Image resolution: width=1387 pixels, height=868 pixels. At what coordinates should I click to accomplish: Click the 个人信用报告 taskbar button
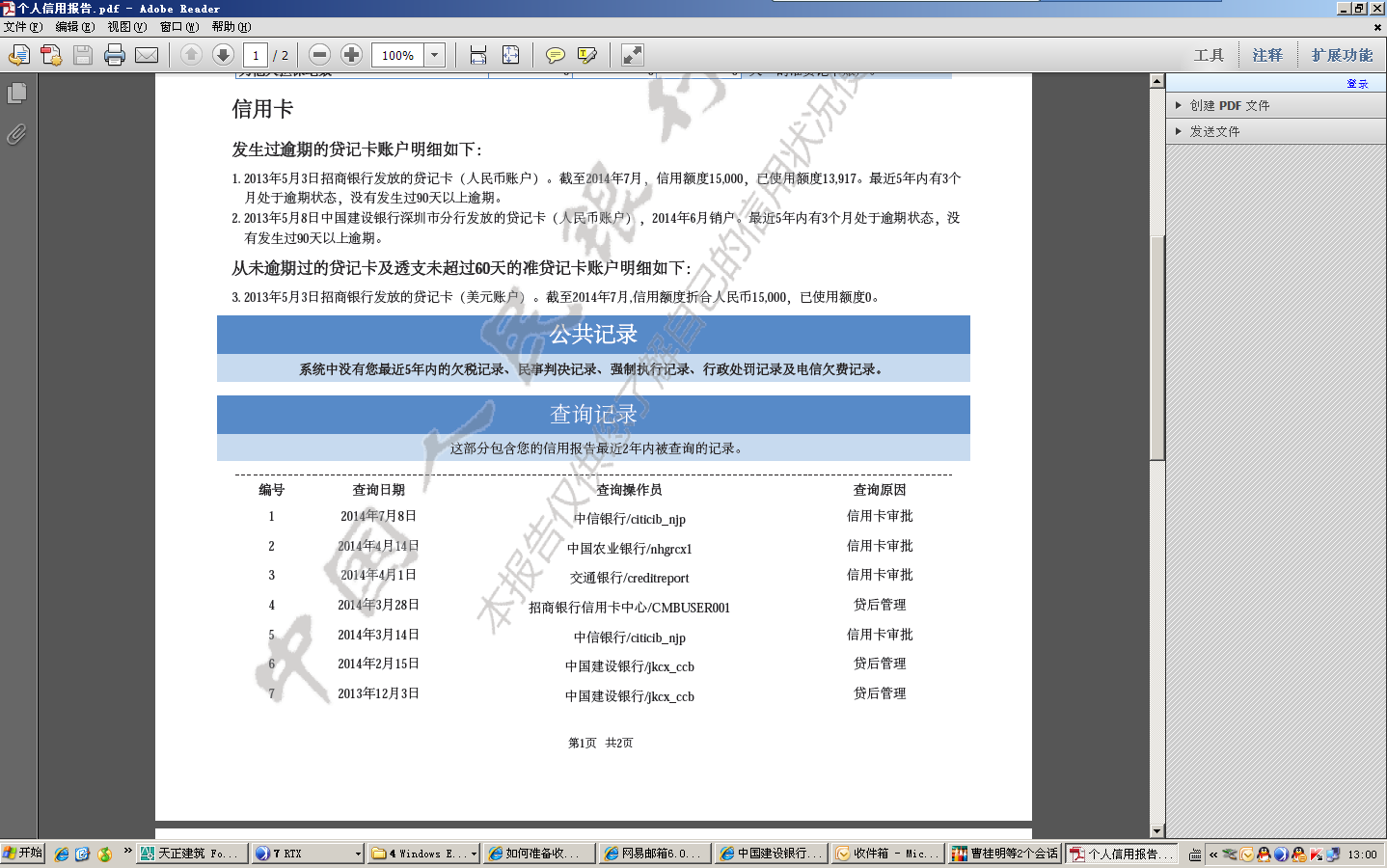[1122, 854]
